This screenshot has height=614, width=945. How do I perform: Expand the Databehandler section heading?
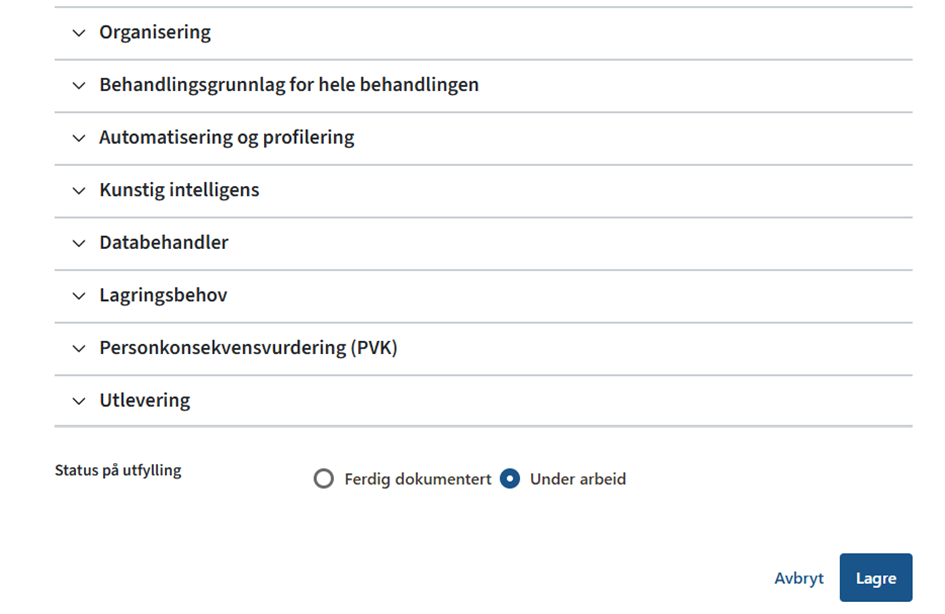pos(164,243)
